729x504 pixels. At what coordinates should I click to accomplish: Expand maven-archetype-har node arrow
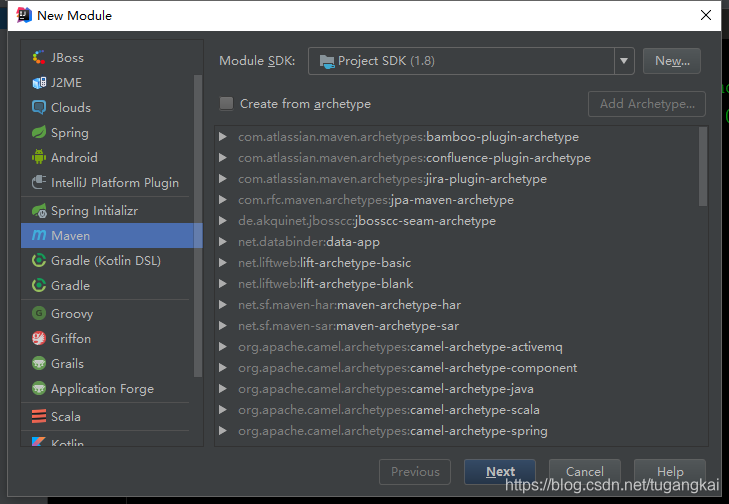point(223,305)
